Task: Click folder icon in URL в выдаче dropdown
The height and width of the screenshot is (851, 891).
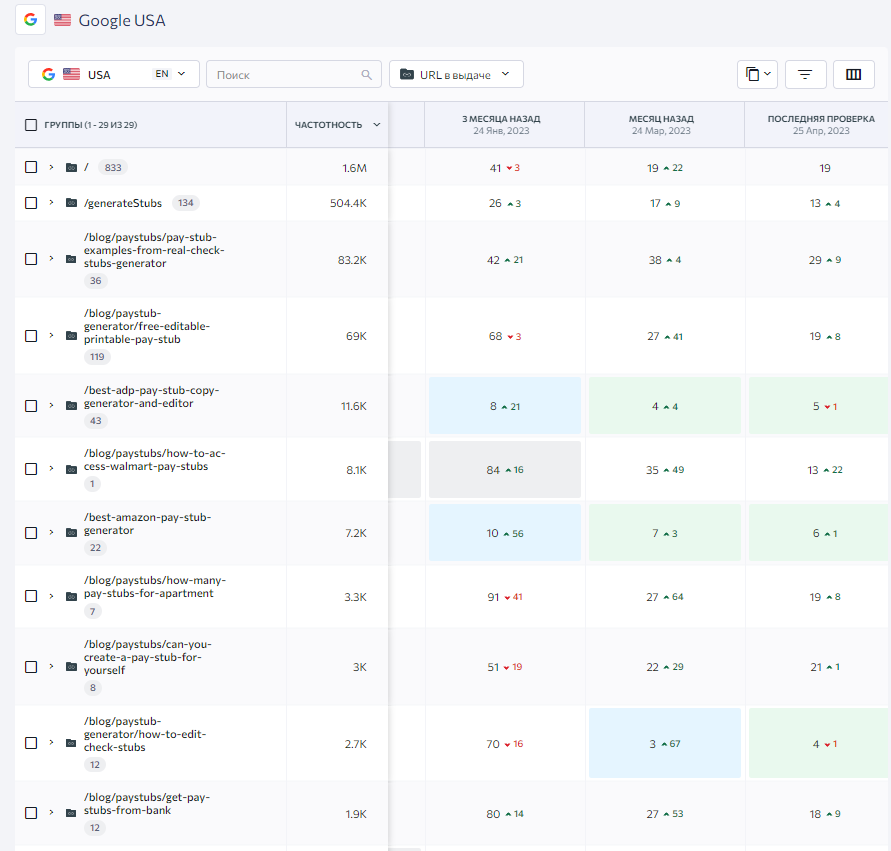Action: (x=407, y=74)
